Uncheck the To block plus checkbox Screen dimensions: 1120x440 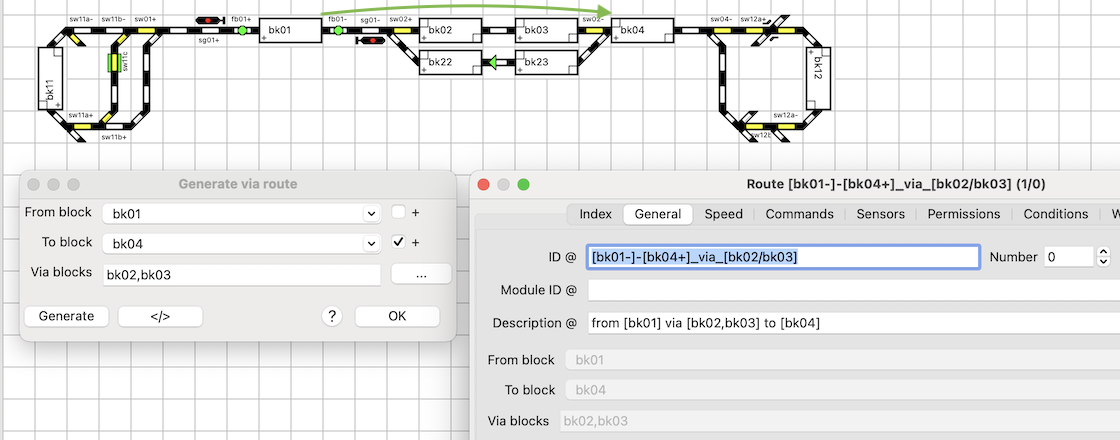coord(399,243)
